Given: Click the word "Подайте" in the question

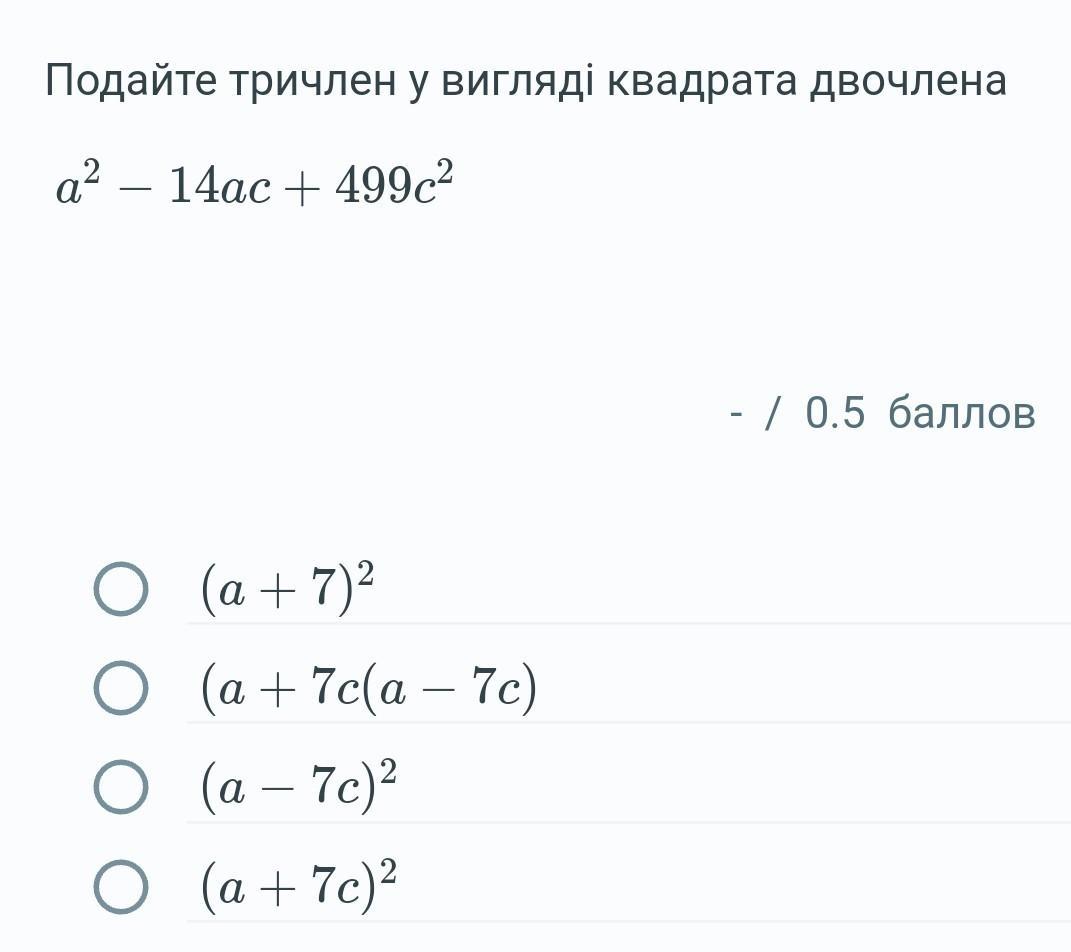Looking at the screenshot, I should click(x=130, y=81).
